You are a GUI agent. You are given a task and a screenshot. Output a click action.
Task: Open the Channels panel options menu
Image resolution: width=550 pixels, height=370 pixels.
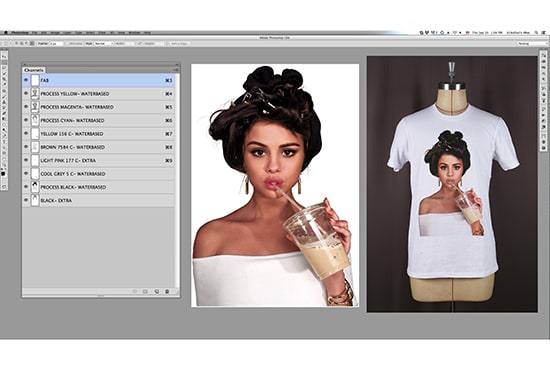176,70
